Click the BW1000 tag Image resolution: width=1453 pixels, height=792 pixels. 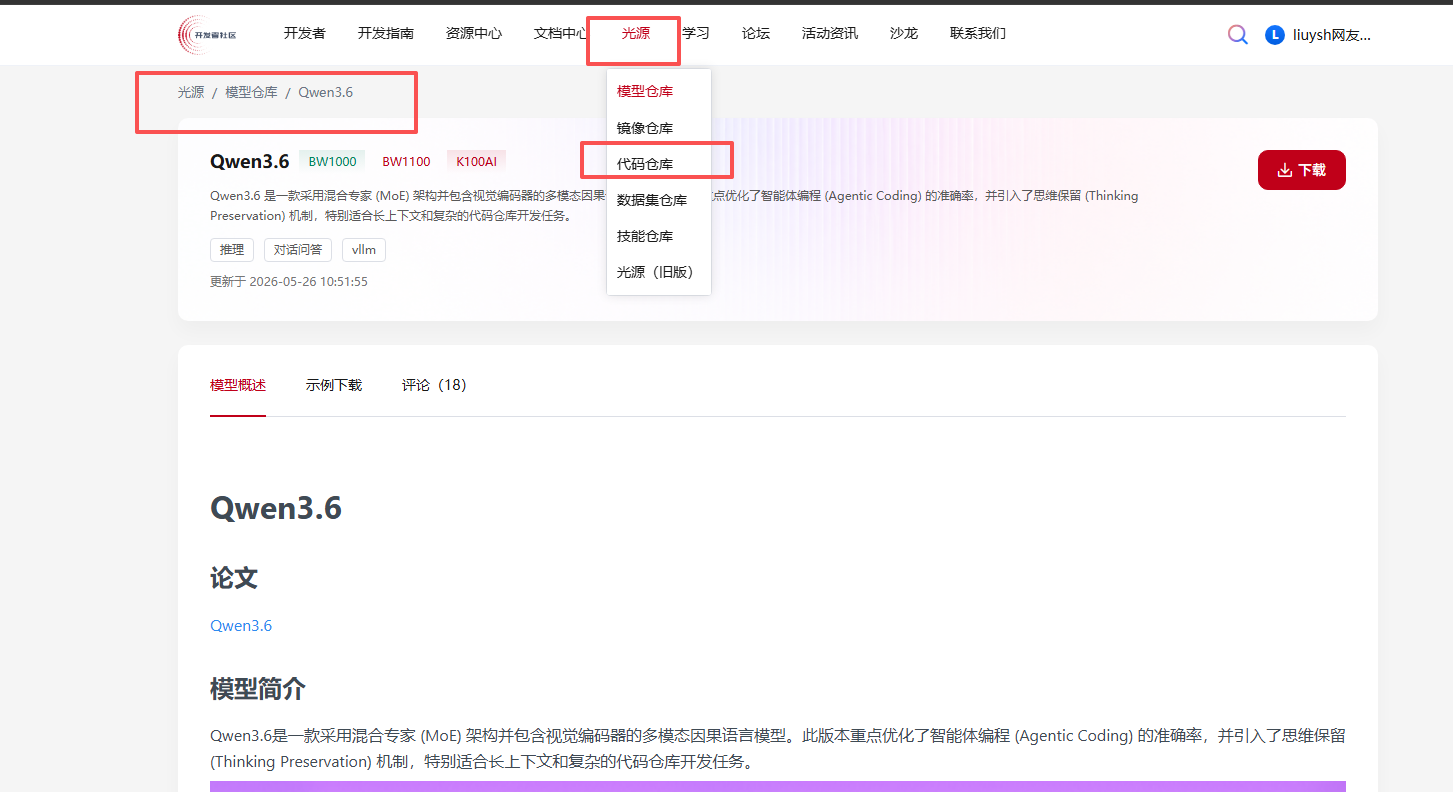tap(332, 161)
